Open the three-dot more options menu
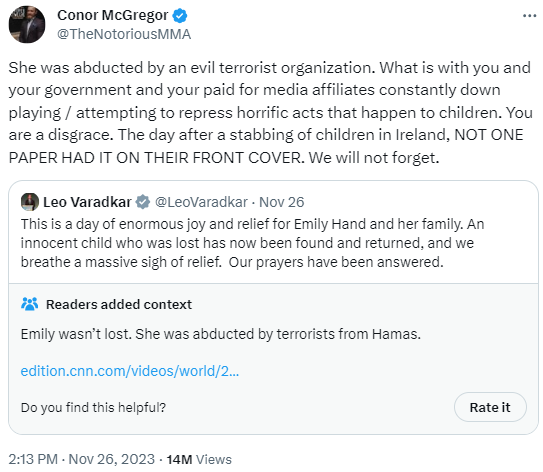Viewport: 543px width, 472px height. tap(529, 16)
